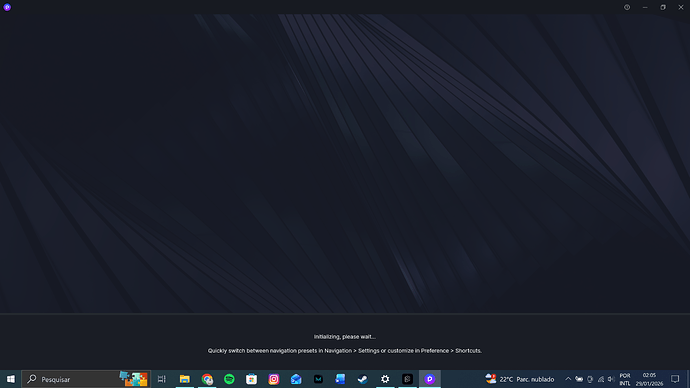Open Task View on the taskbar

click(161, 379)
